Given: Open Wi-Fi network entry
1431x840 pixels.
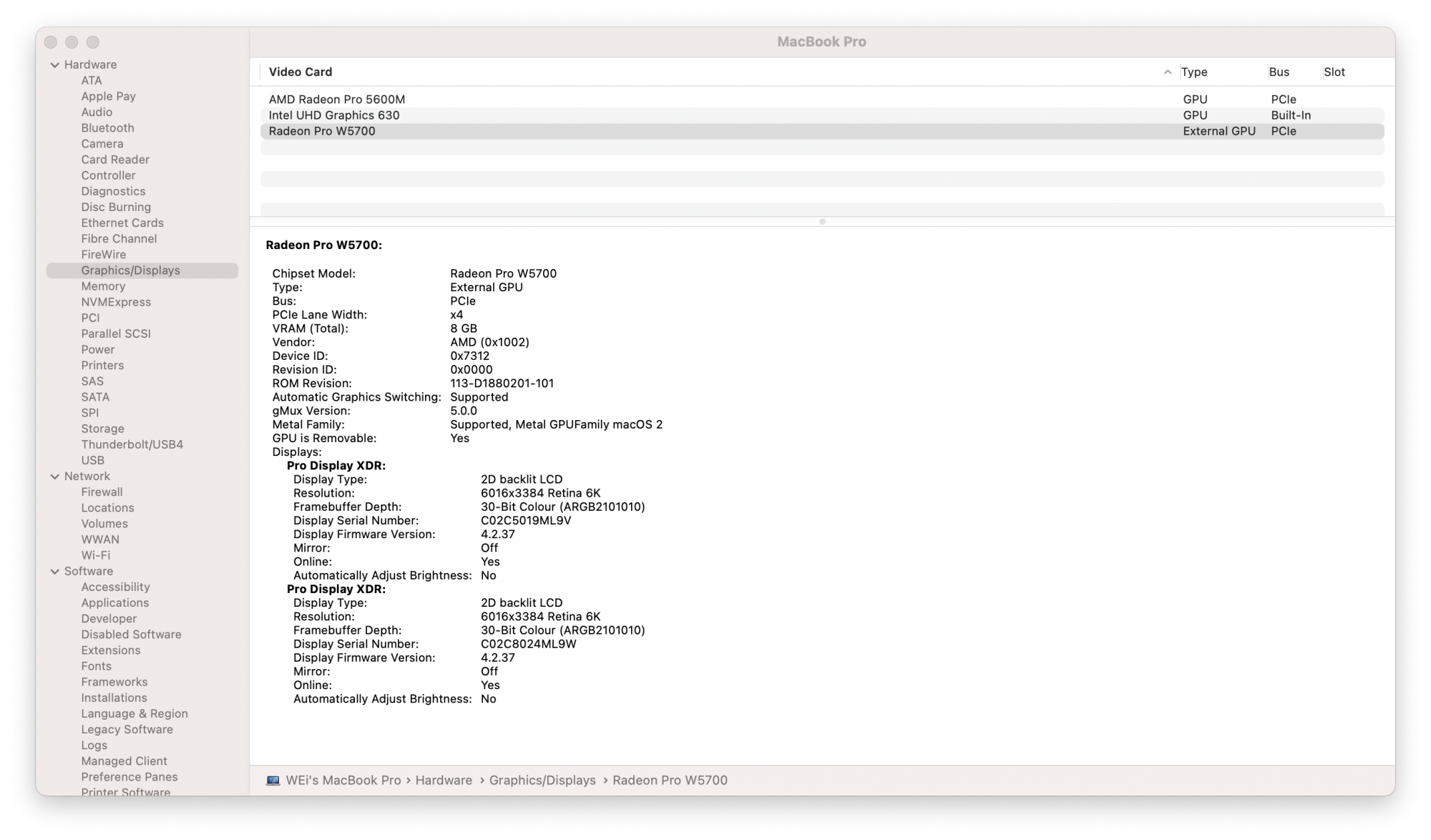Looking at the screenshot, I should coord(96,555).
